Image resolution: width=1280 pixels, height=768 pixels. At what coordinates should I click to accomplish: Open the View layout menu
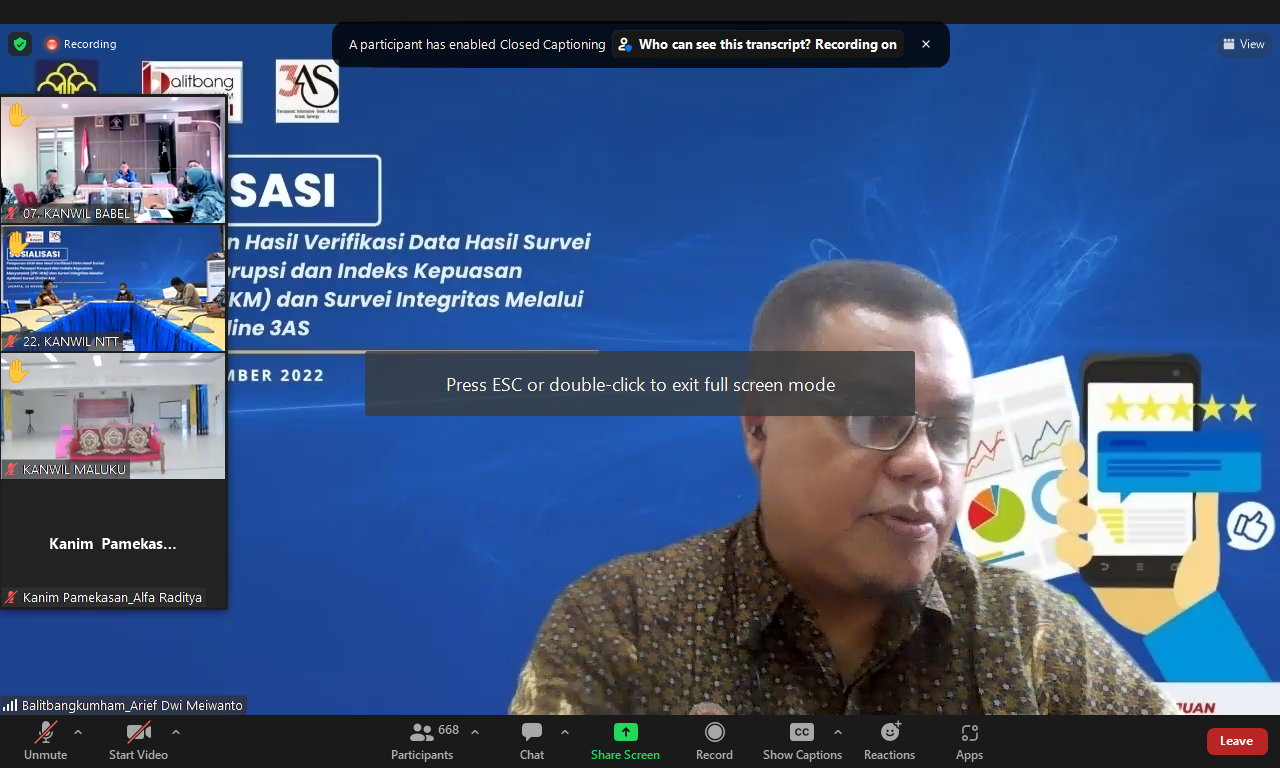click(x=1244, y=44)
